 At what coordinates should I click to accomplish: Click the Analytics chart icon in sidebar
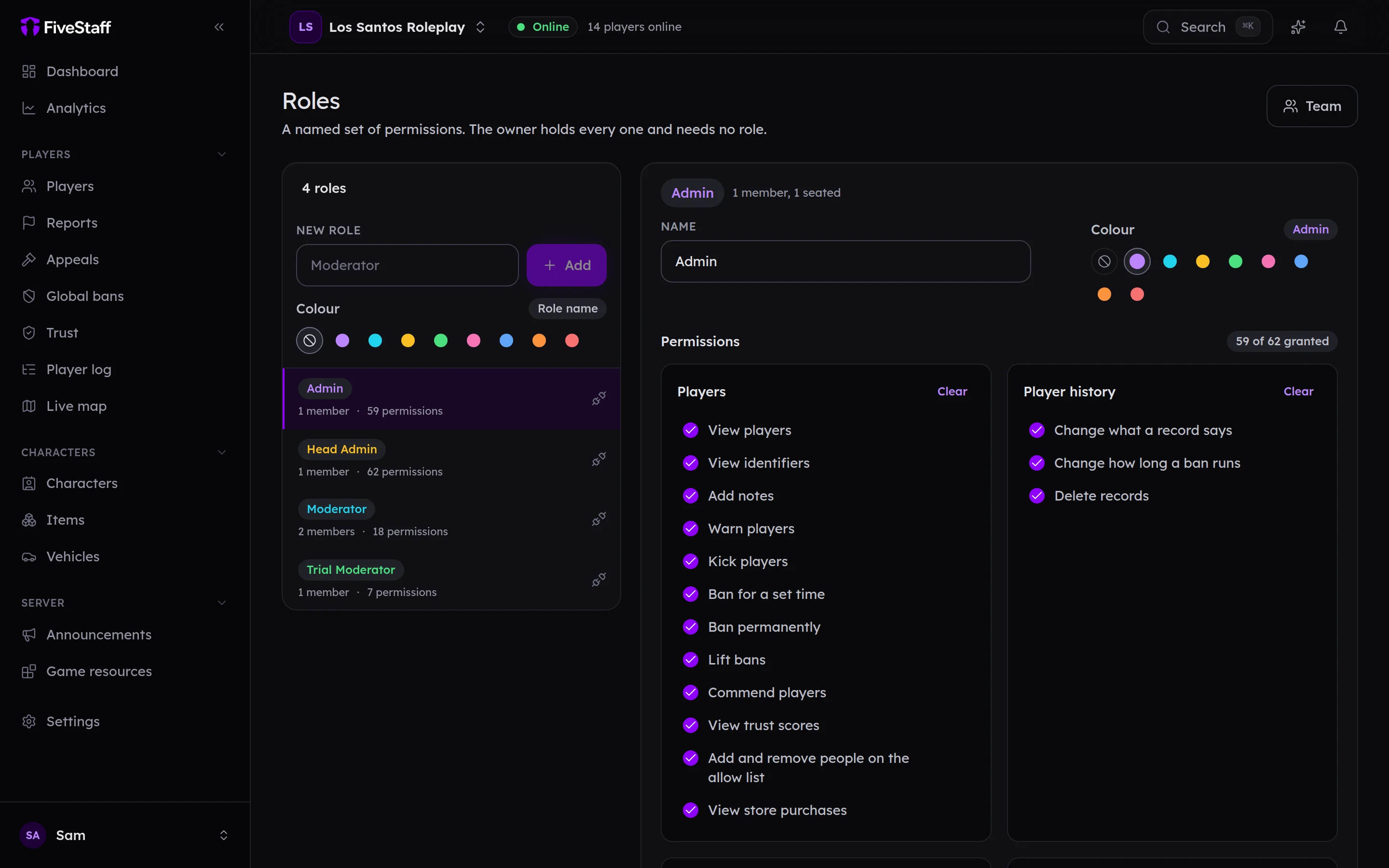[29, 108]
